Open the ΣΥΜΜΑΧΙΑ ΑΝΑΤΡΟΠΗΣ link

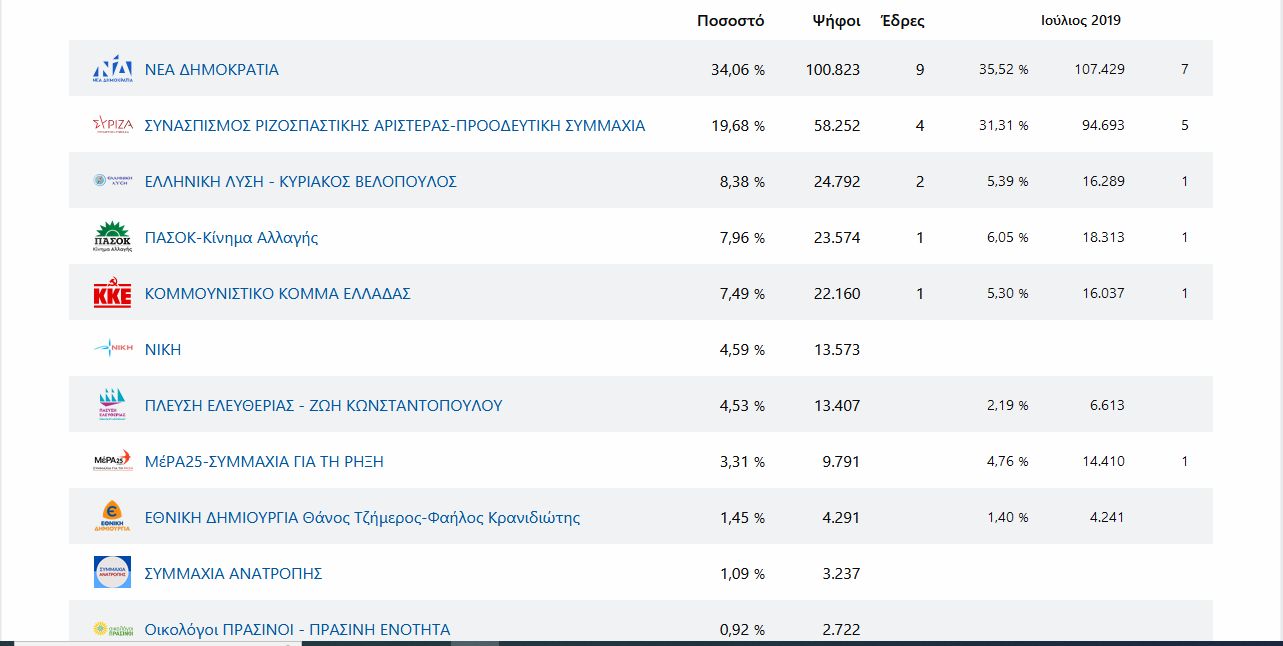(x=234, y=574)
